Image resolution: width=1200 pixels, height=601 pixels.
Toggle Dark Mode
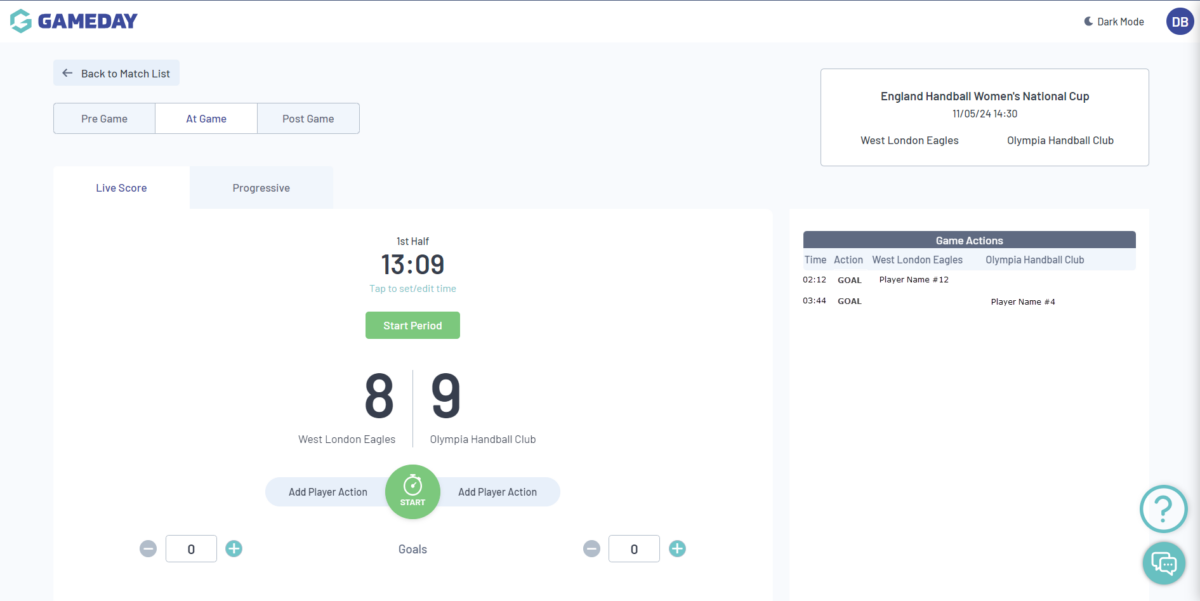[1113, 21]
